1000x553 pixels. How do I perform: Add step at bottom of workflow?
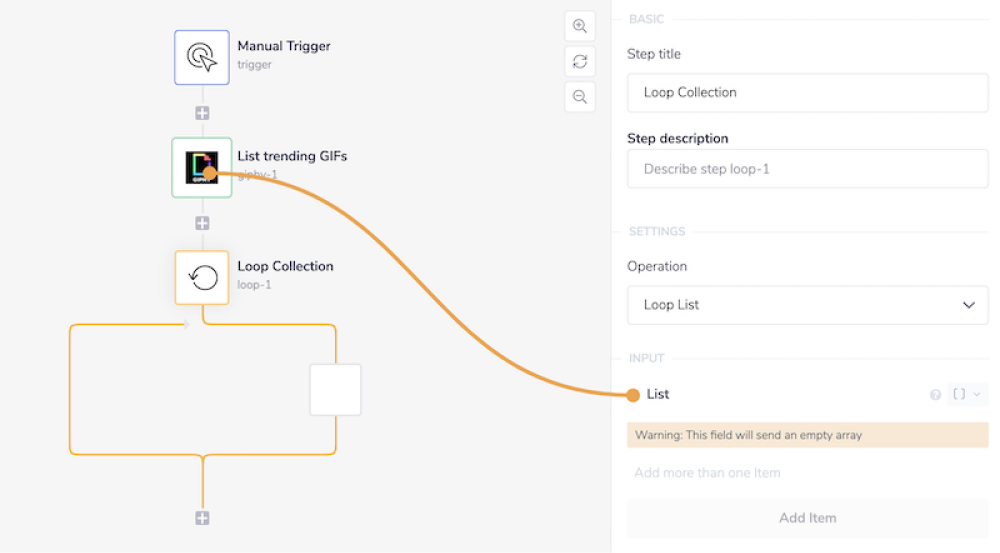click(x=202, y=518)
